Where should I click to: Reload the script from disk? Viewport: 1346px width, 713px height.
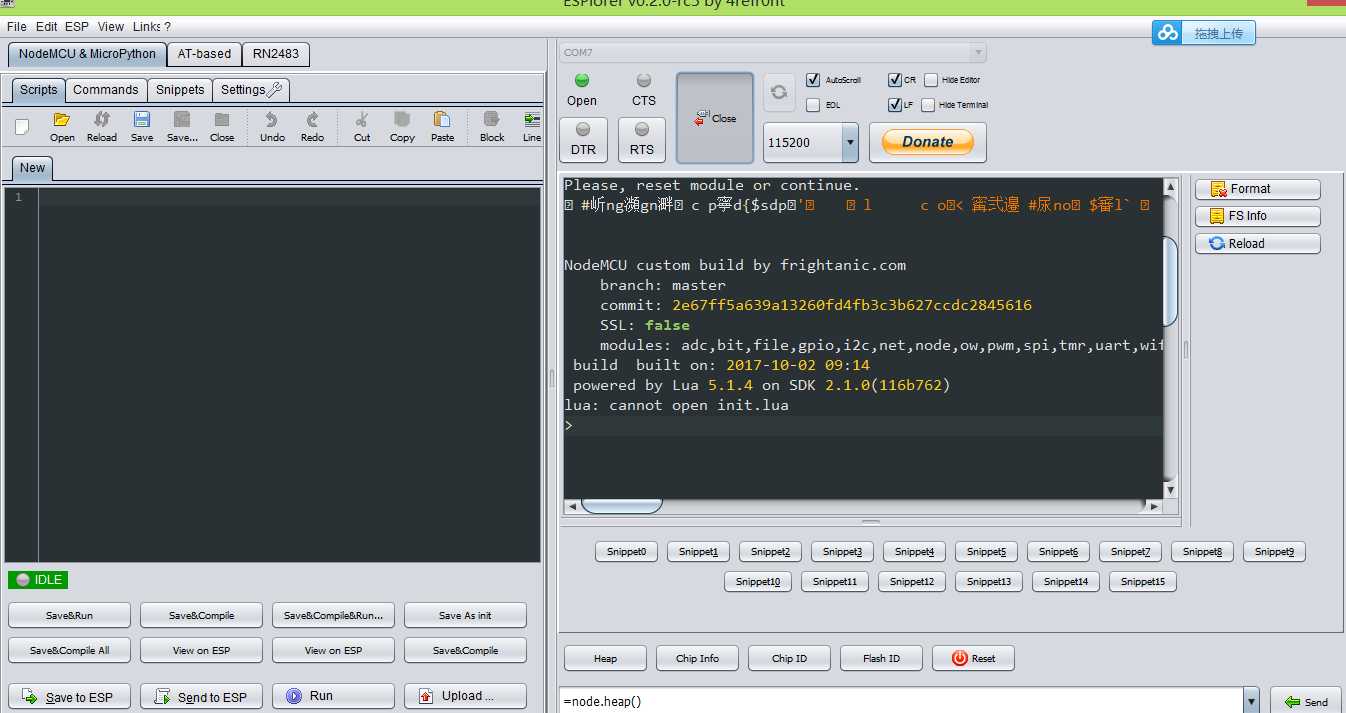pyautogui.click(x=102, y=127)
